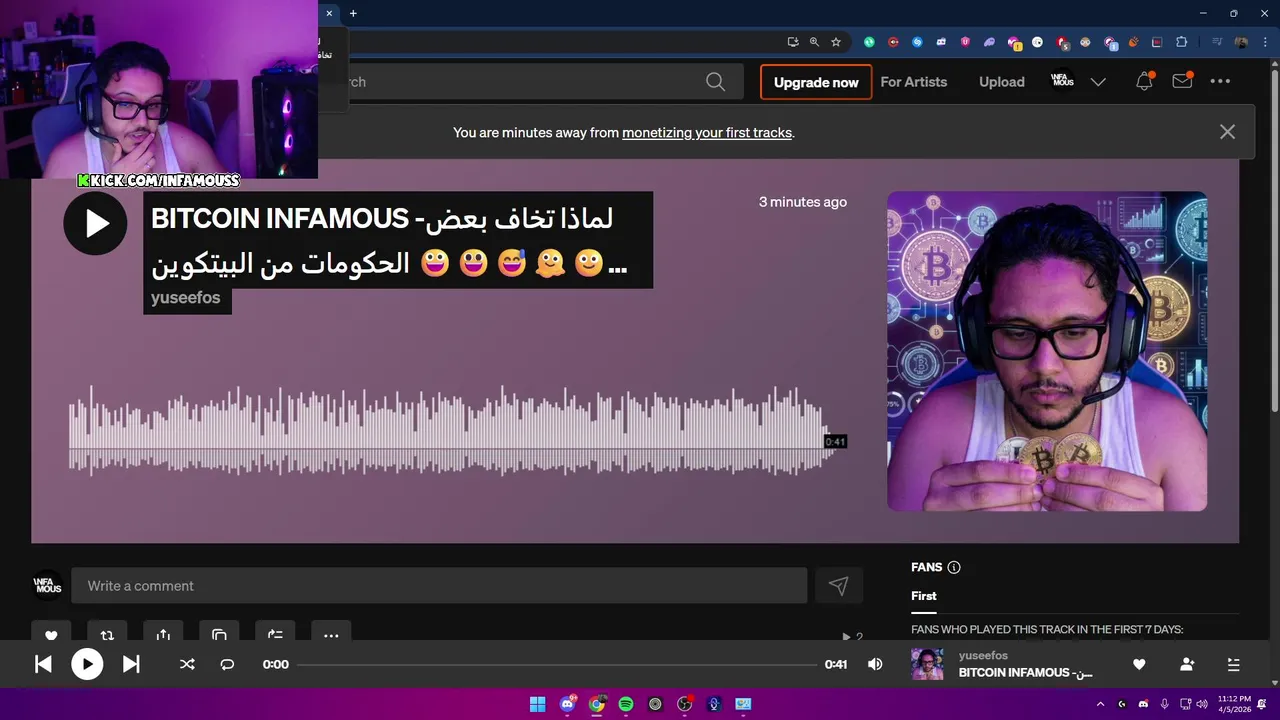
Task: Skip to previous track in player bar
Action: (x=43, y=664)
